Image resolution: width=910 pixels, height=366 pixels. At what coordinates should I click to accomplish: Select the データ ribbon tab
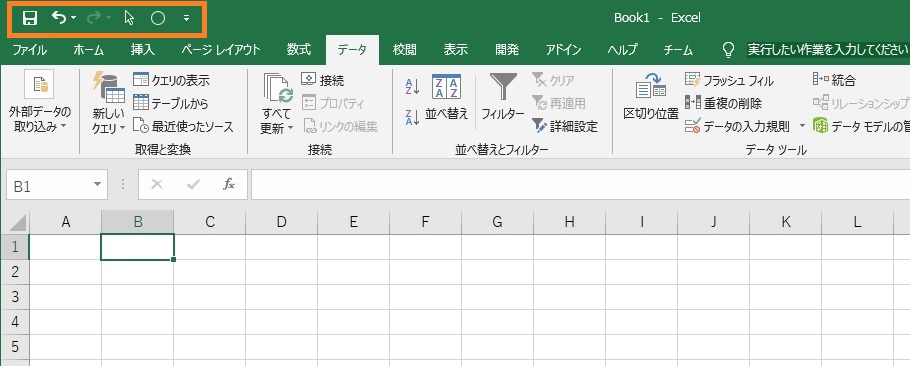(352, 50)
